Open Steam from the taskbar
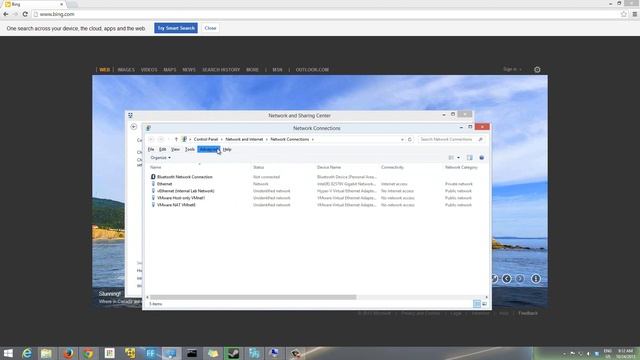The image size is (640, 360). tap(233, 353)
